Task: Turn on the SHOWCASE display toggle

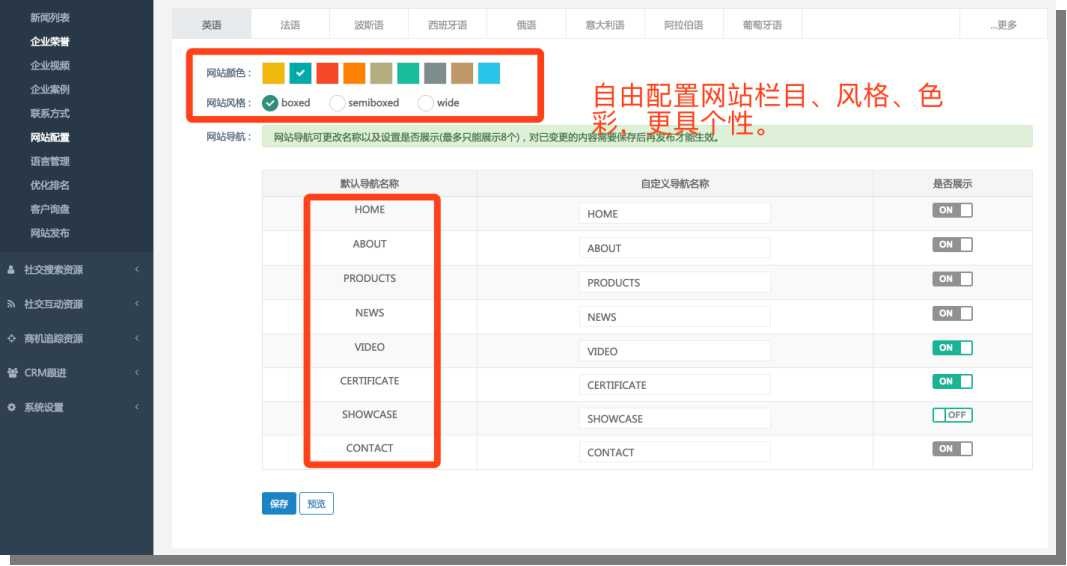Action: (x=952, y=415)
